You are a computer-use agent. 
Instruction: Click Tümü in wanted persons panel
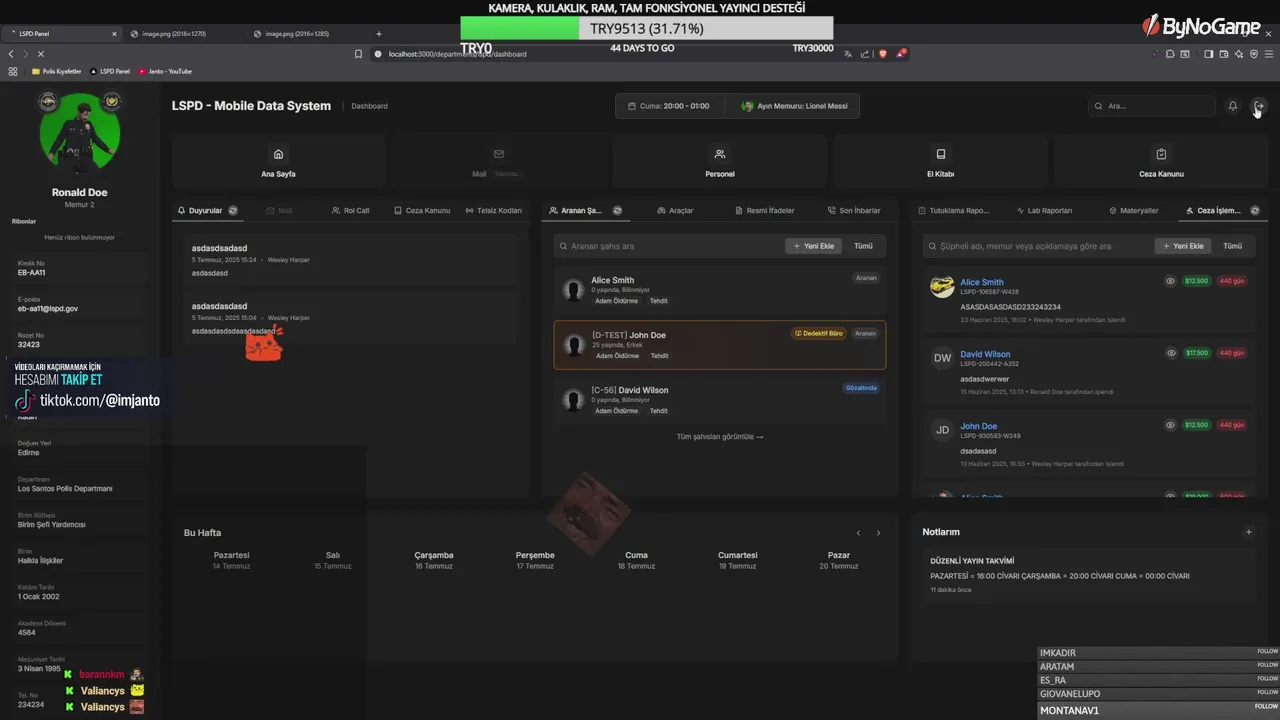pyautogui.click(x=863, y=246)
